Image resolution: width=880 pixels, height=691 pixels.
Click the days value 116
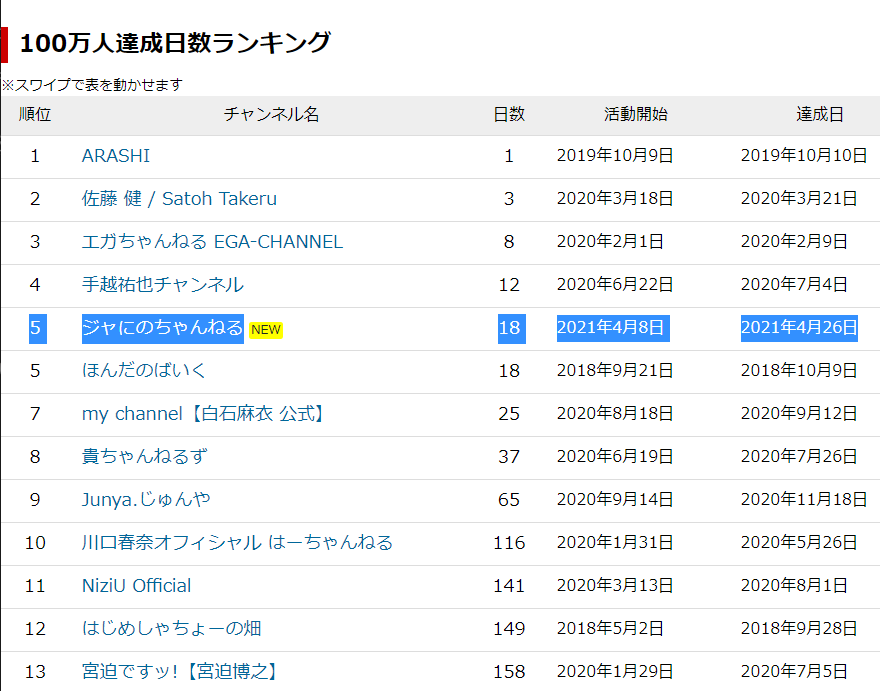509,543
